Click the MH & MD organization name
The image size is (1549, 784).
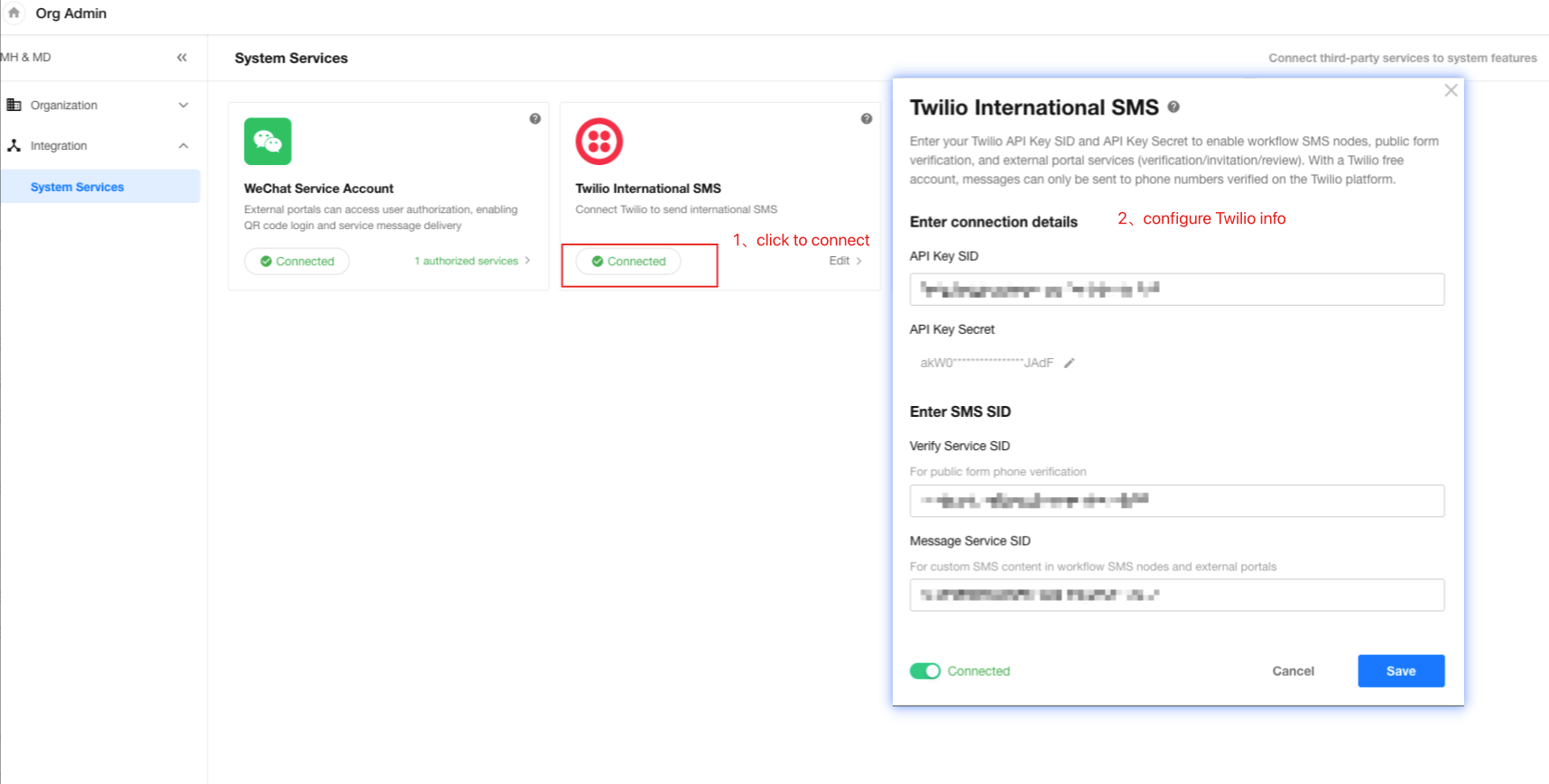pos(25,57)
